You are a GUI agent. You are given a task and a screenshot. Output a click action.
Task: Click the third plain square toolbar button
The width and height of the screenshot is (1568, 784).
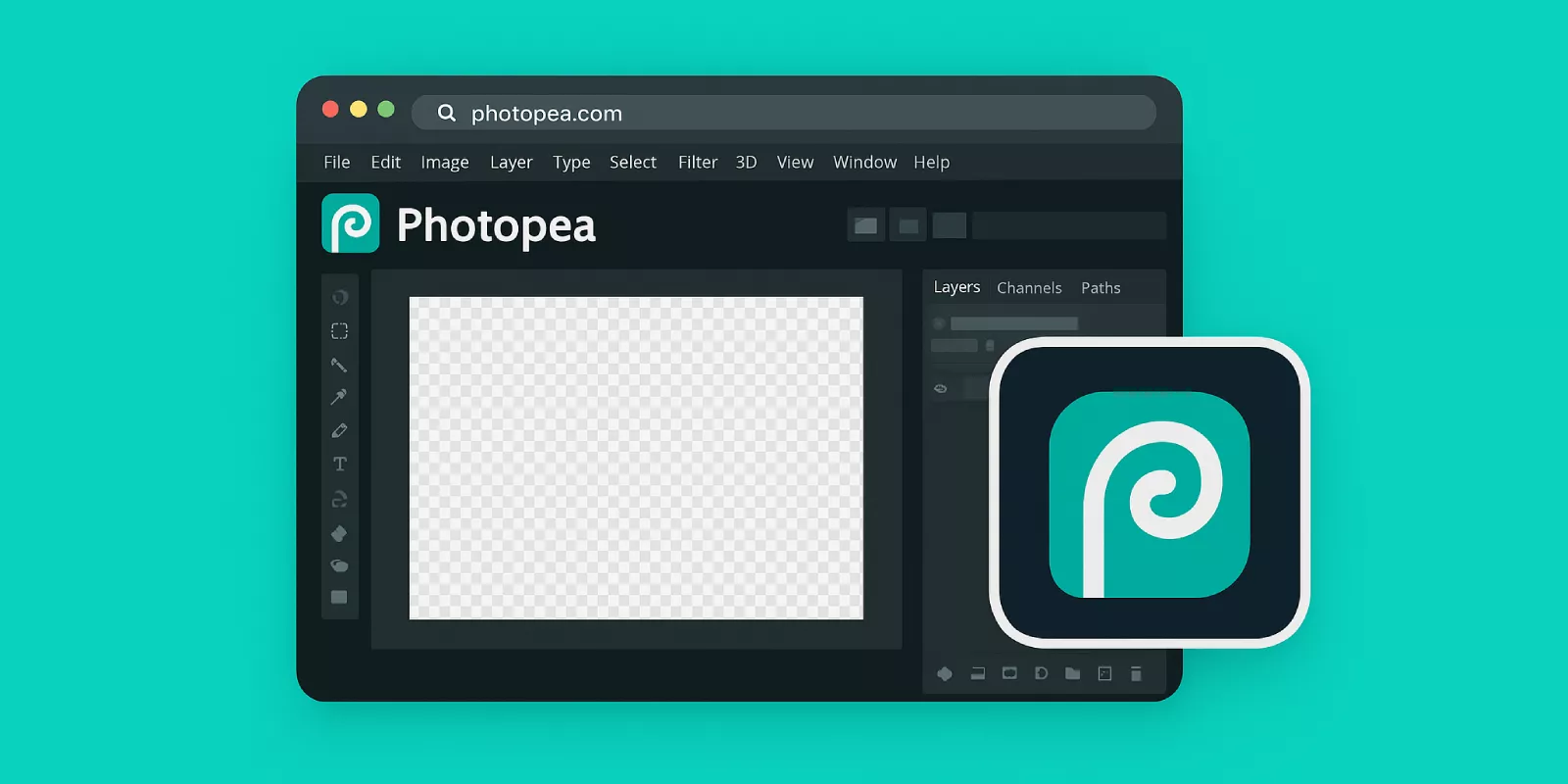[x=949, y=225]
